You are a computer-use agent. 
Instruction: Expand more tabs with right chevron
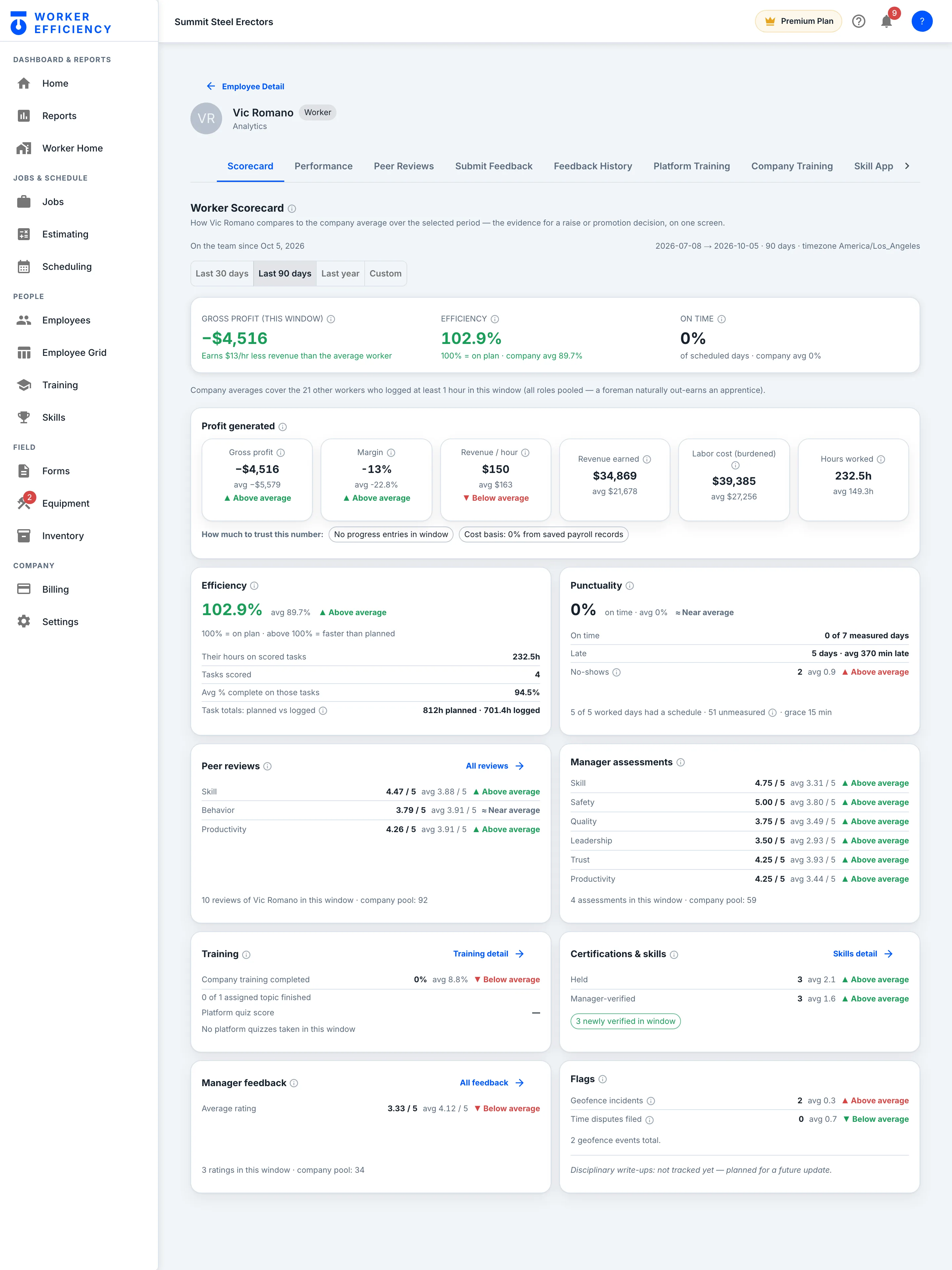[907, 166]
